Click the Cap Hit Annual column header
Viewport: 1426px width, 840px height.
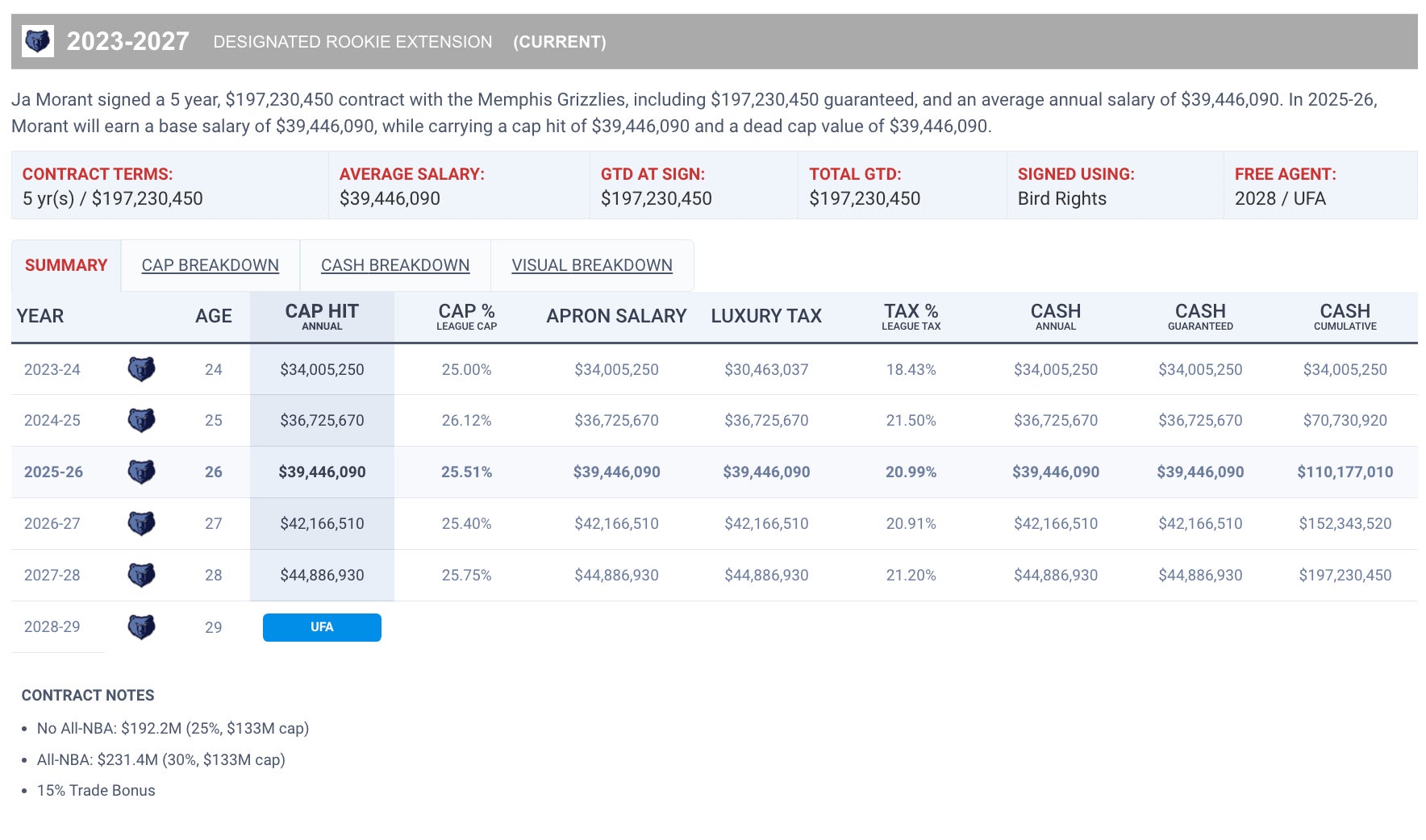click(322, 316)
